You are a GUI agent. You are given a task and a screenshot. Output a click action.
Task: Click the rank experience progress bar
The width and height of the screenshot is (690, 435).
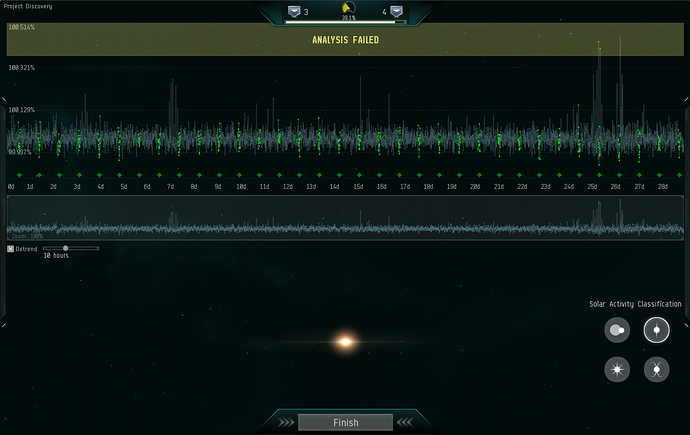click(345, 22)
